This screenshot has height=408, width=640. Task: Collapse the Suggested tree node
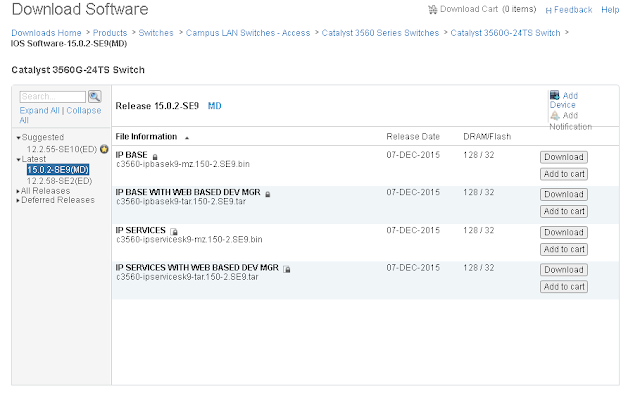click(18, 138)
